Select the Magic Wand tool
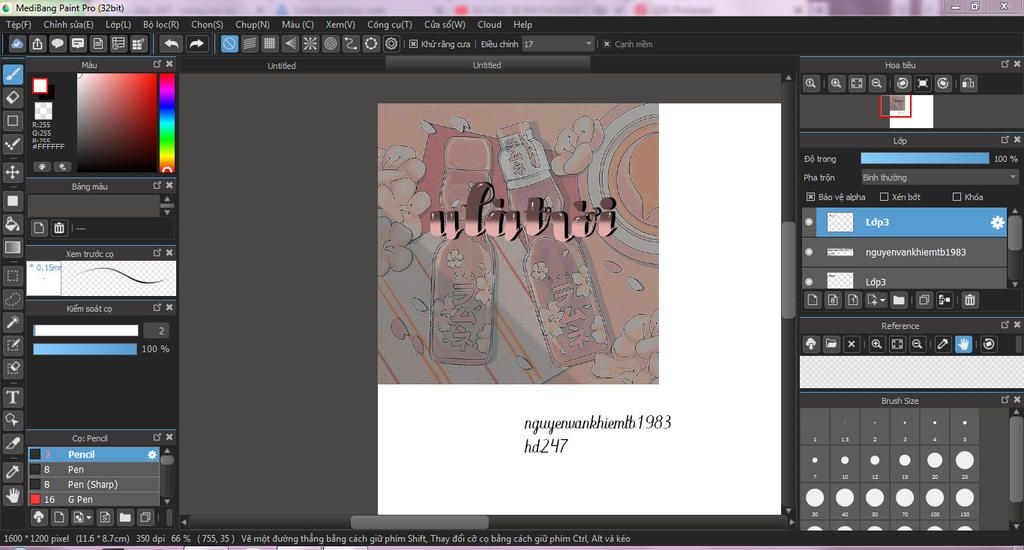 [13, 322]
